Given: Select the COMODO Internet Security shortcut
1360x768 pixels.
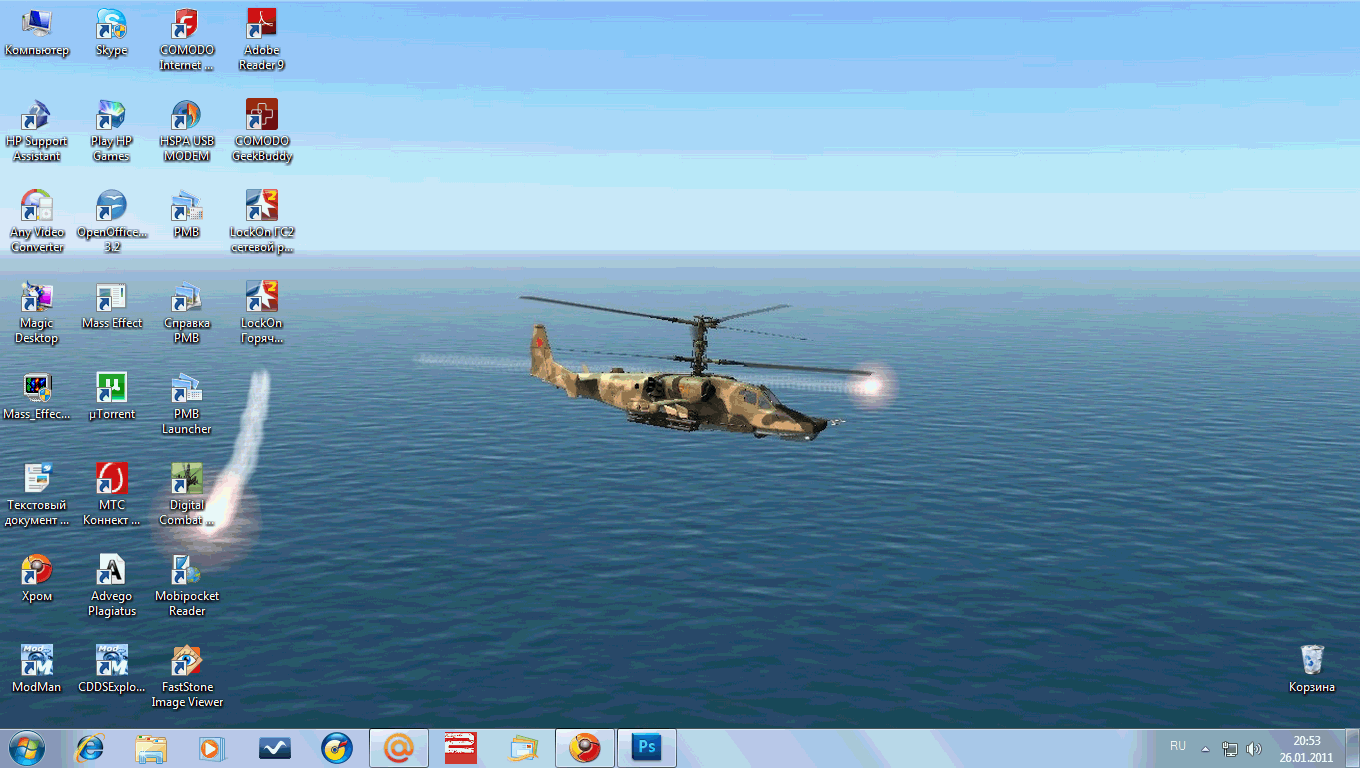Looking at the screenshot, I should (187, 40).
